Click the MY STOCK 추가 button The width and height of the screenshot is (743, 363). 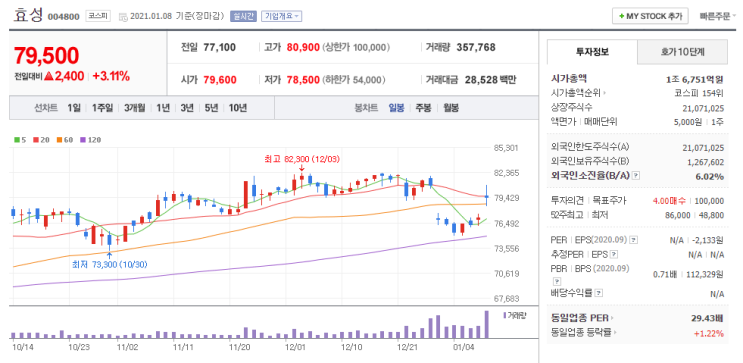coord(650,16)
